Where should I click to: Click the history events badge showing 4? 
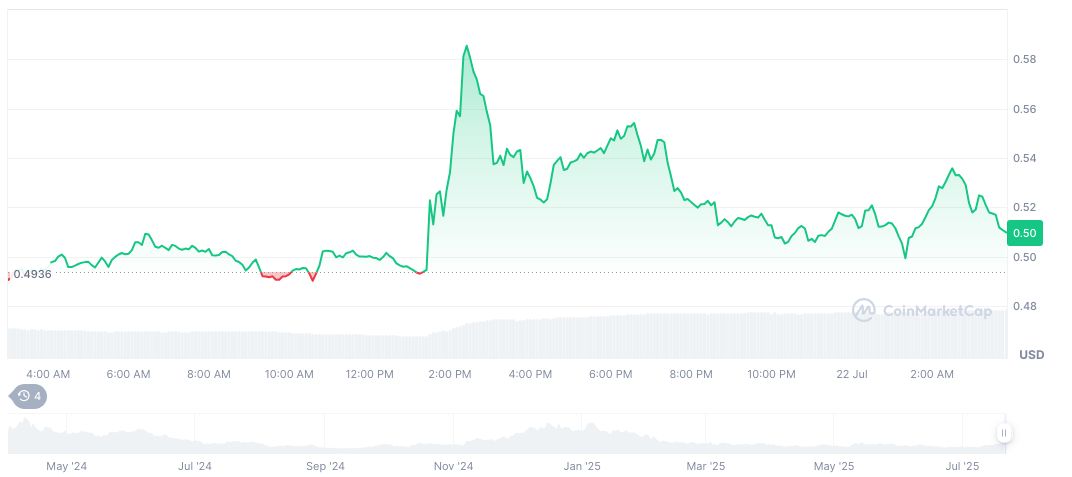(x=29, y=396)
